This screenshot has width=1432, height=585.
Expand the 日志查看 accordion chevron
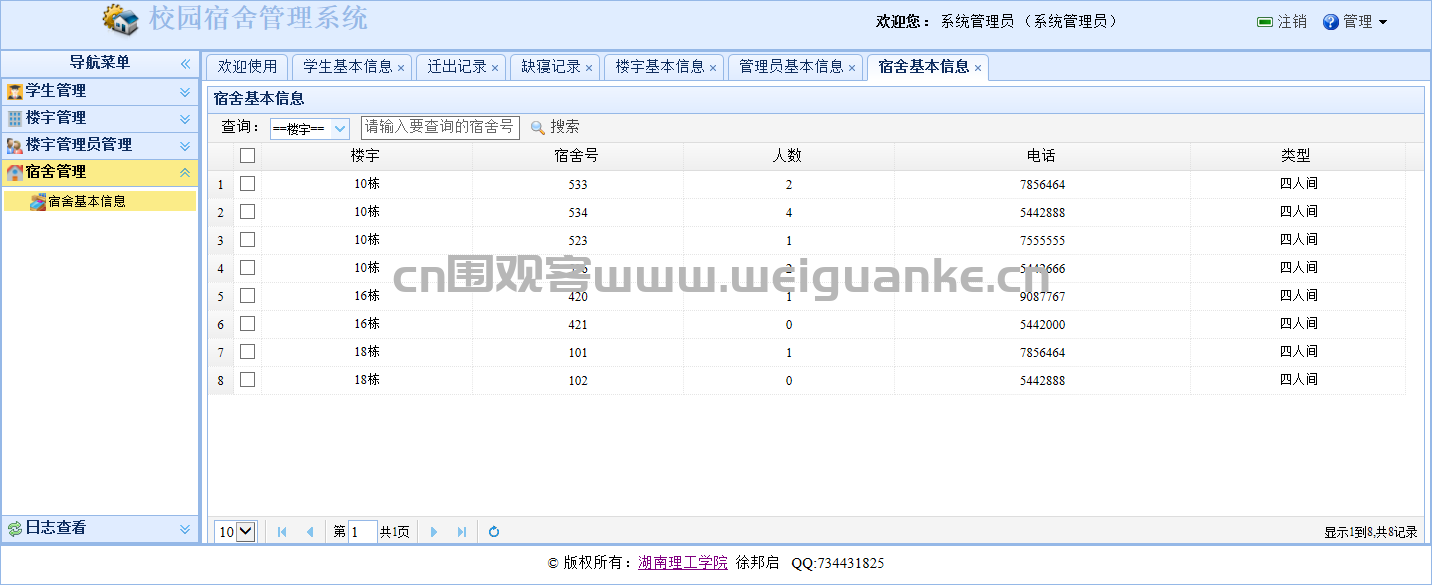coord(185,528)
